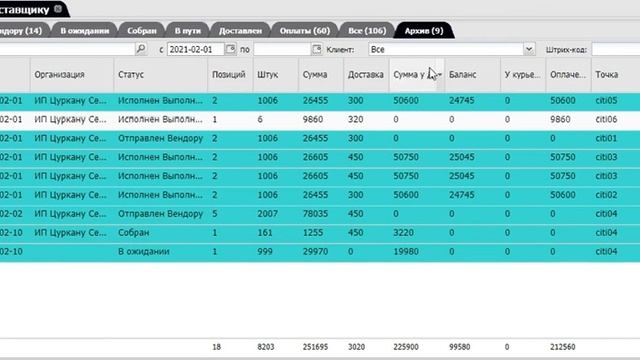Sort by the Статус column header
The image size is (640, 360).
point(161,75)
